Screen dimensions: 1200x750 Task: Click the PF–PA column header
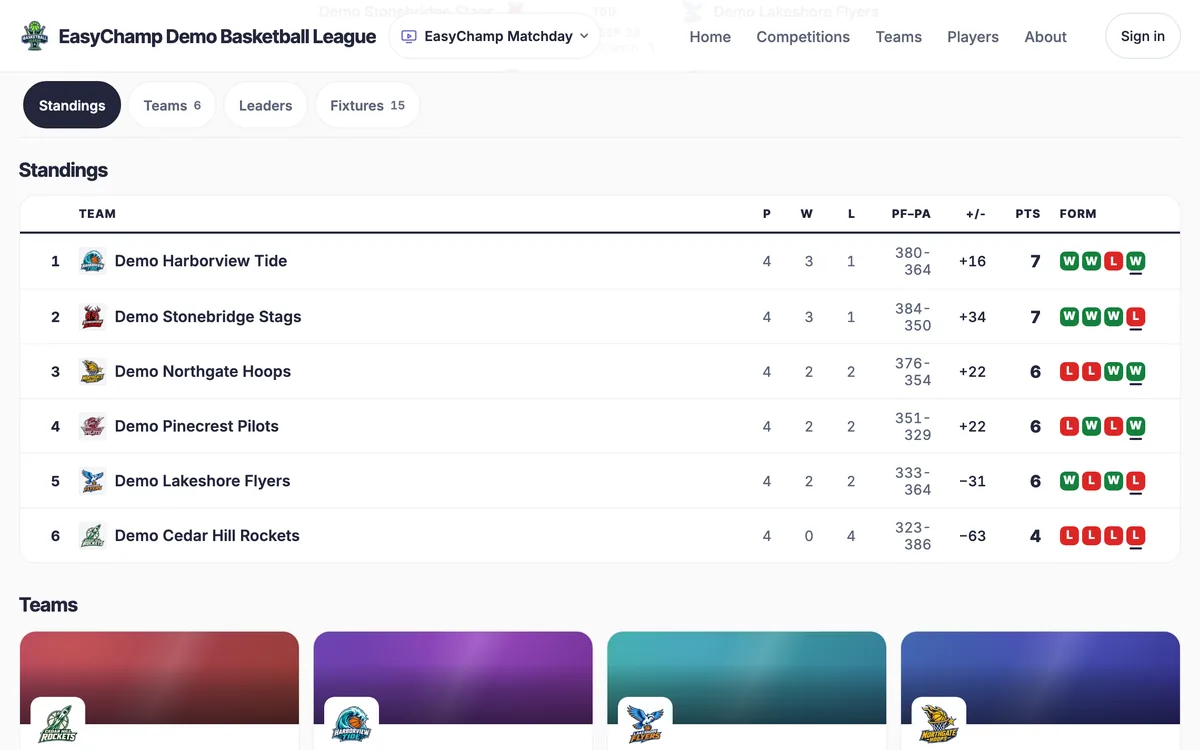[x=911, y=214]
